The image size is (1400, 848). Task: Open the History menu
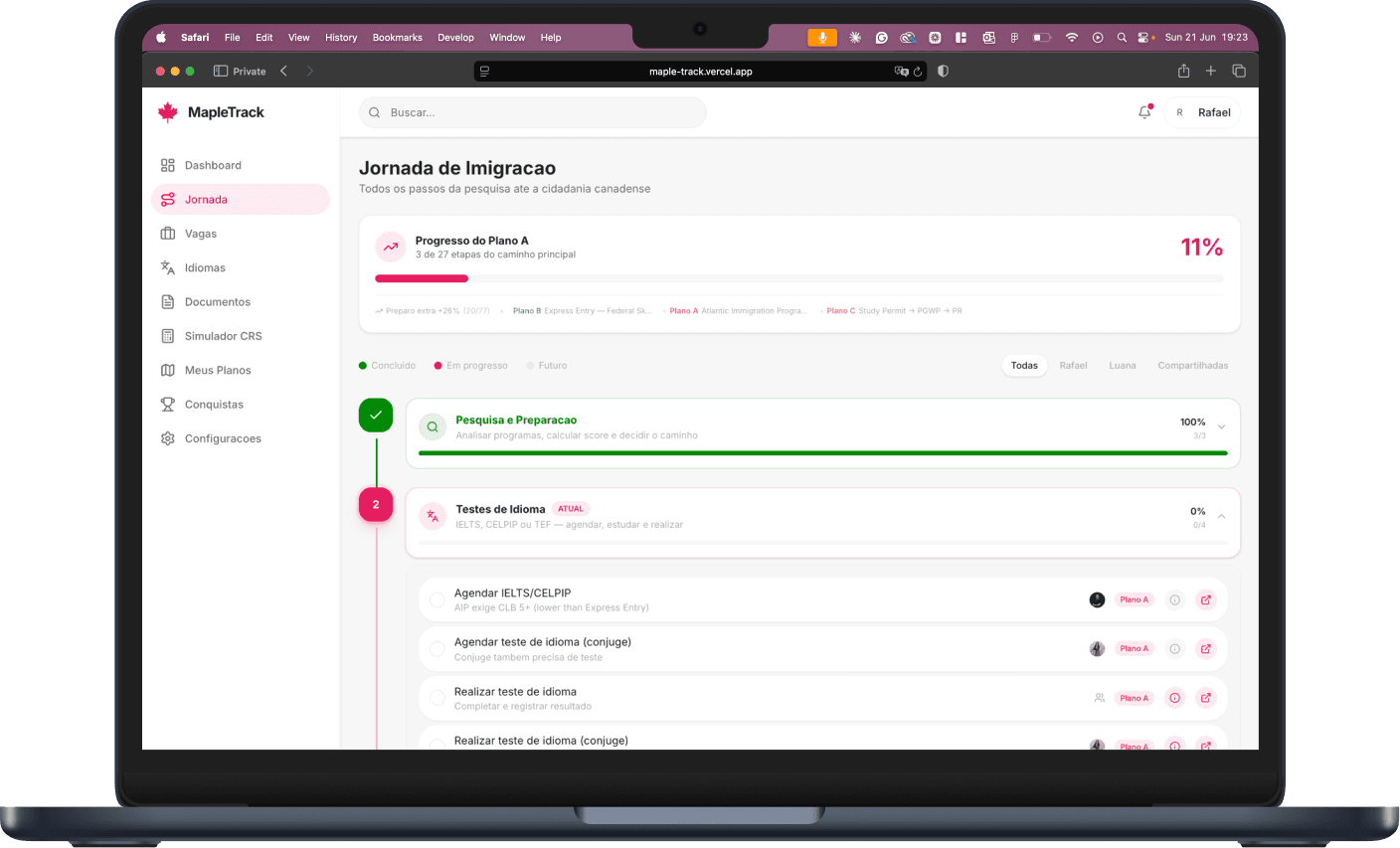point(341,38)
